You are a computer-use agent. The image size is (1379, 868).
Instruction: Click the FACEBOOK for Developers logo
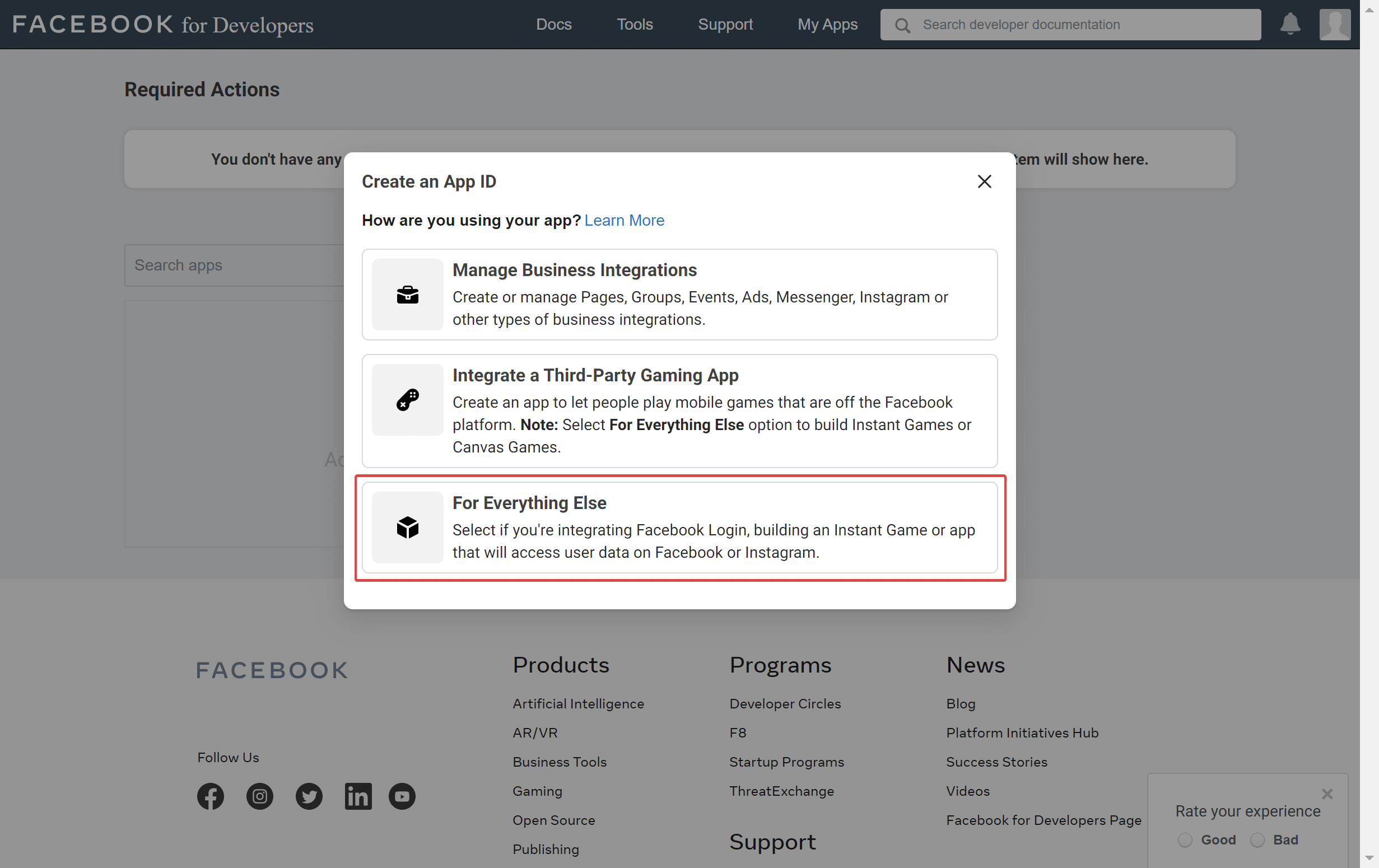click(x=162, y=24)
